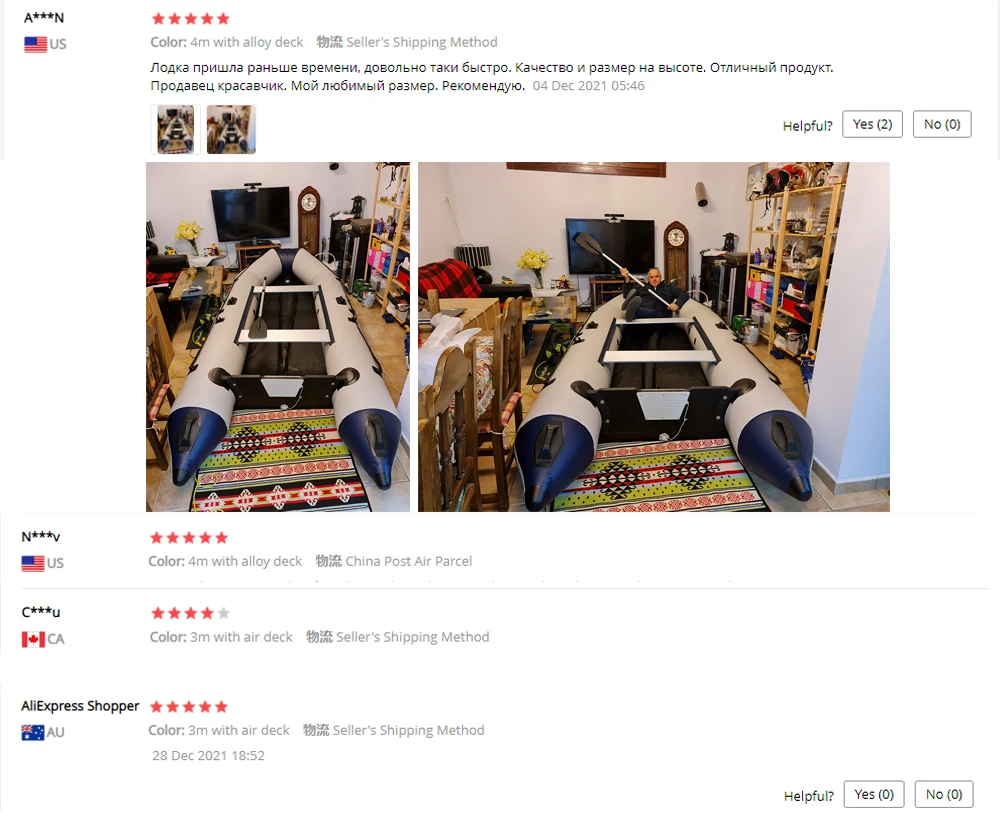Click the AliExpress Shopper reviewer name
This screenshot has width=1000, height=824.
(80, 706)
